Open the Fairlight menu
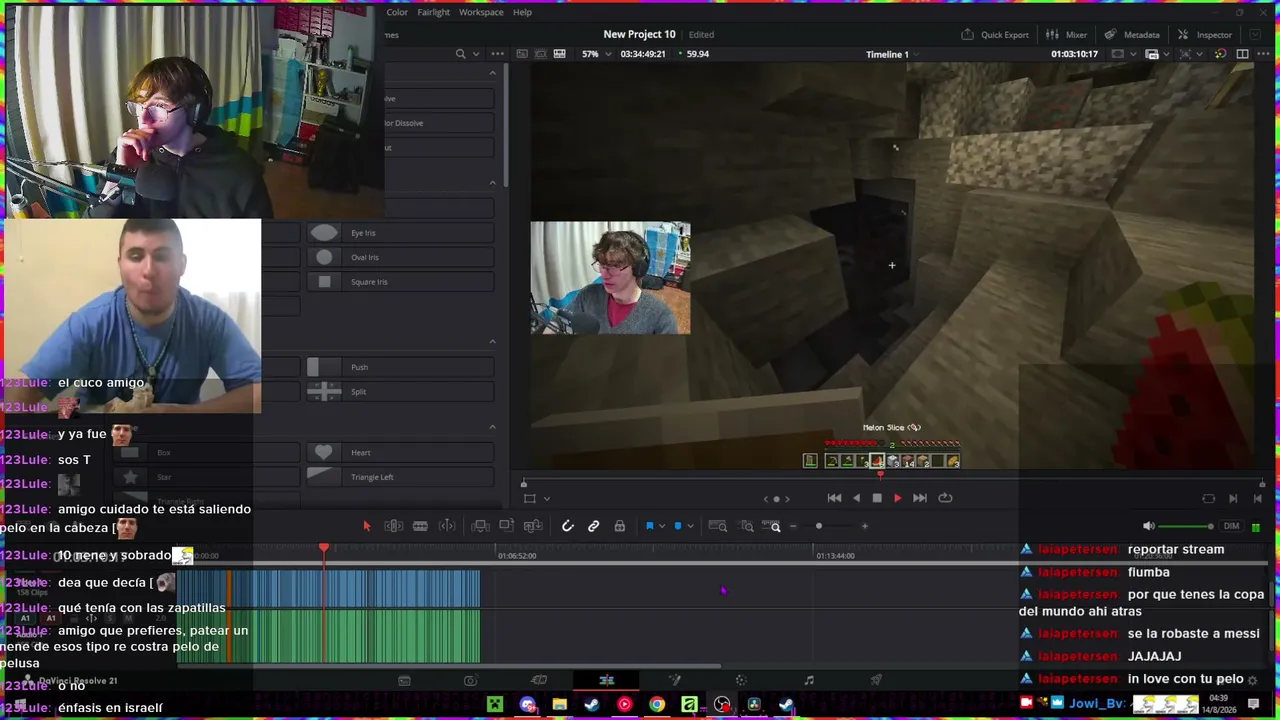This screenshot has height=720, width=1280. coord(434,12)
